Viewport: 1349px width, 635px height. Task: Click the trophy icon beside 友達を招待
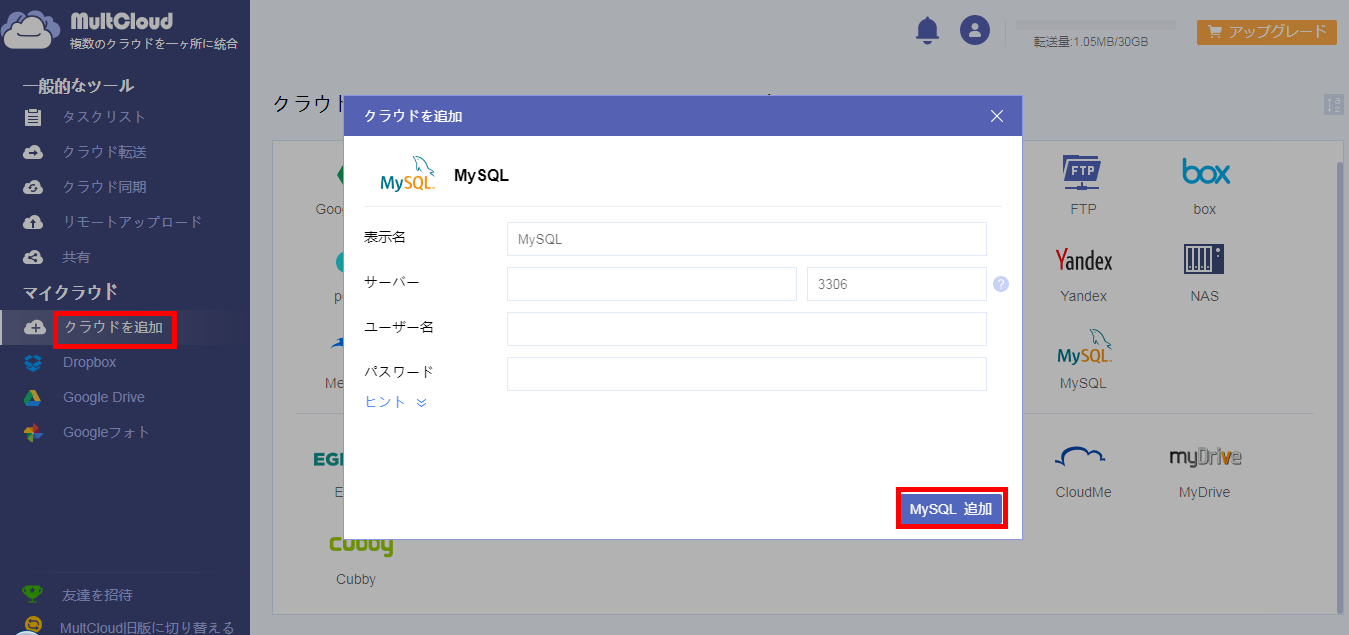33,594
